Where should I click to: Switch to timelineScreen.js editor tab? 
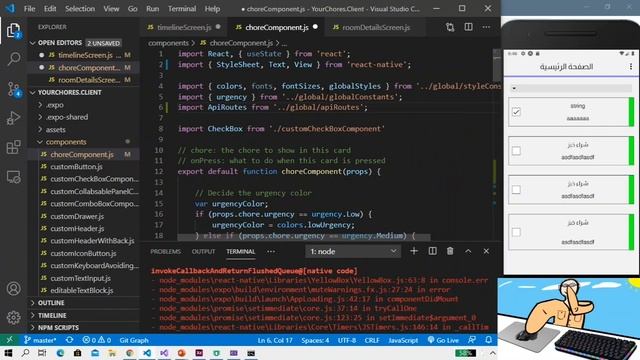184,27
